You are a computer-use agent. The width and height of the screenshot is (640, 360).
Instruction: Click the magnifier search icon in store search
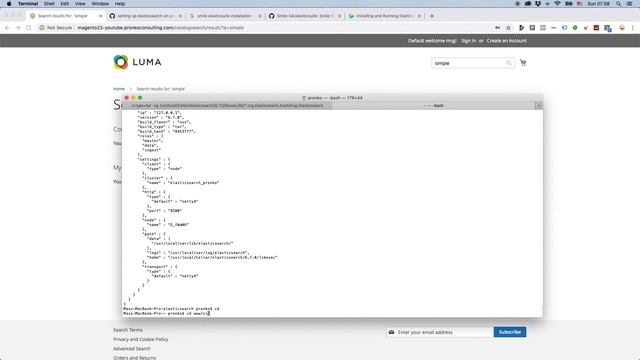(x=509, y=63)
